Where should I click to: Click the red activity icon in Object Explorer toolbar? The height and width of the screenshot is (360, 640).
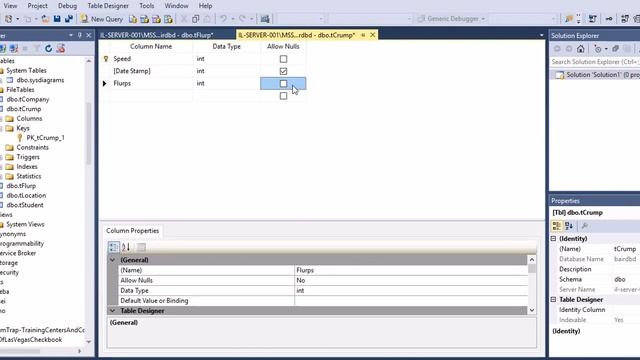pyautogui.click(x=61, y=49)
